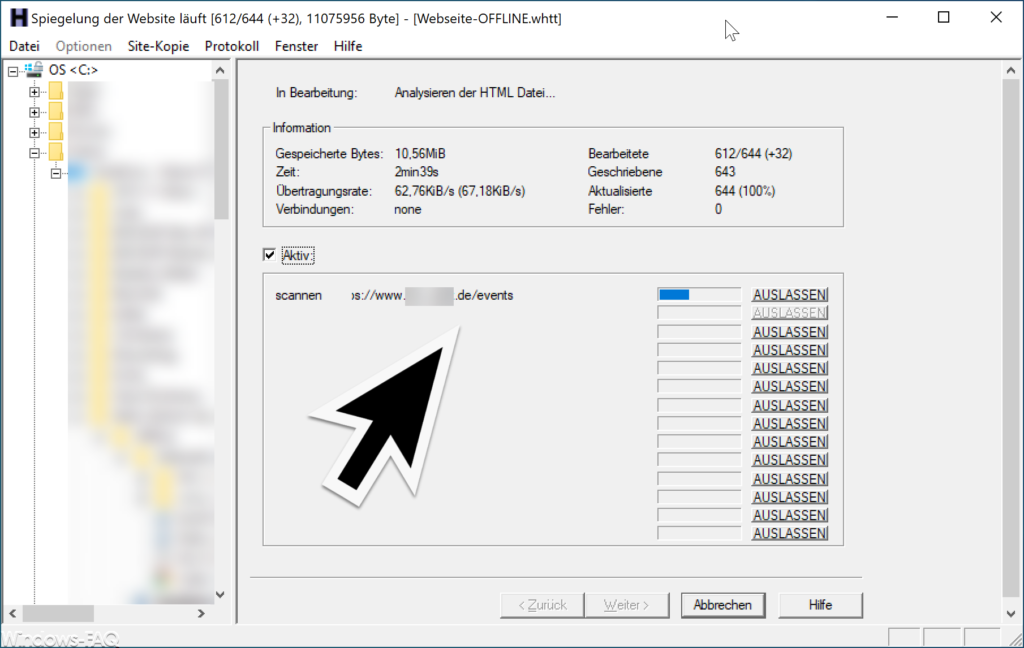Viewport: 1024px width, 648px height.
Task: Expand the first plus node under OS <C:>
Action: click(35, 92)
